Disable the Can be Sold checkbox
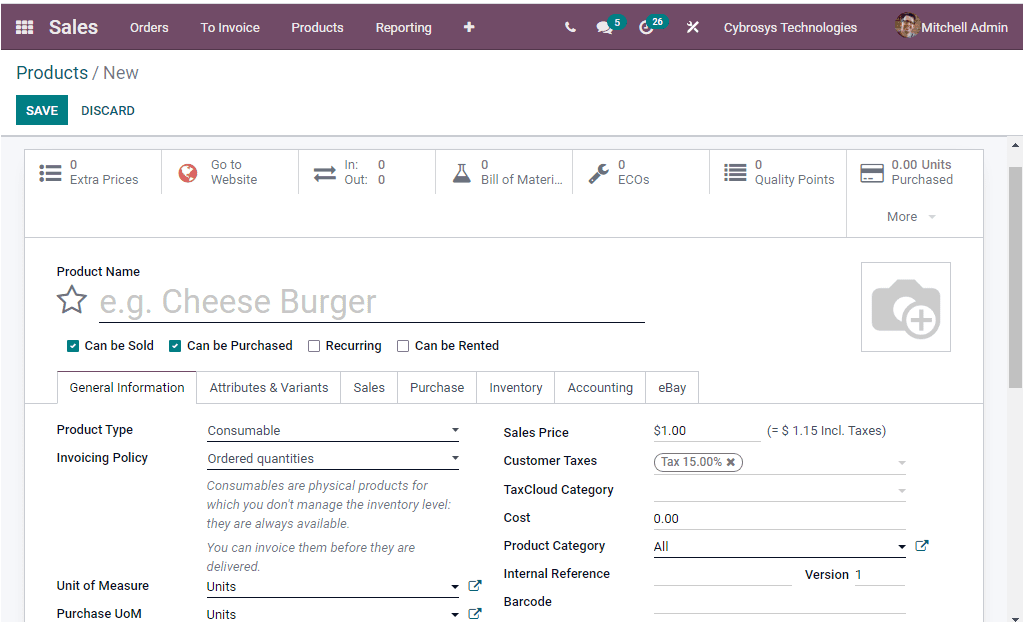The image size is (1024, 623). (72, 345)
